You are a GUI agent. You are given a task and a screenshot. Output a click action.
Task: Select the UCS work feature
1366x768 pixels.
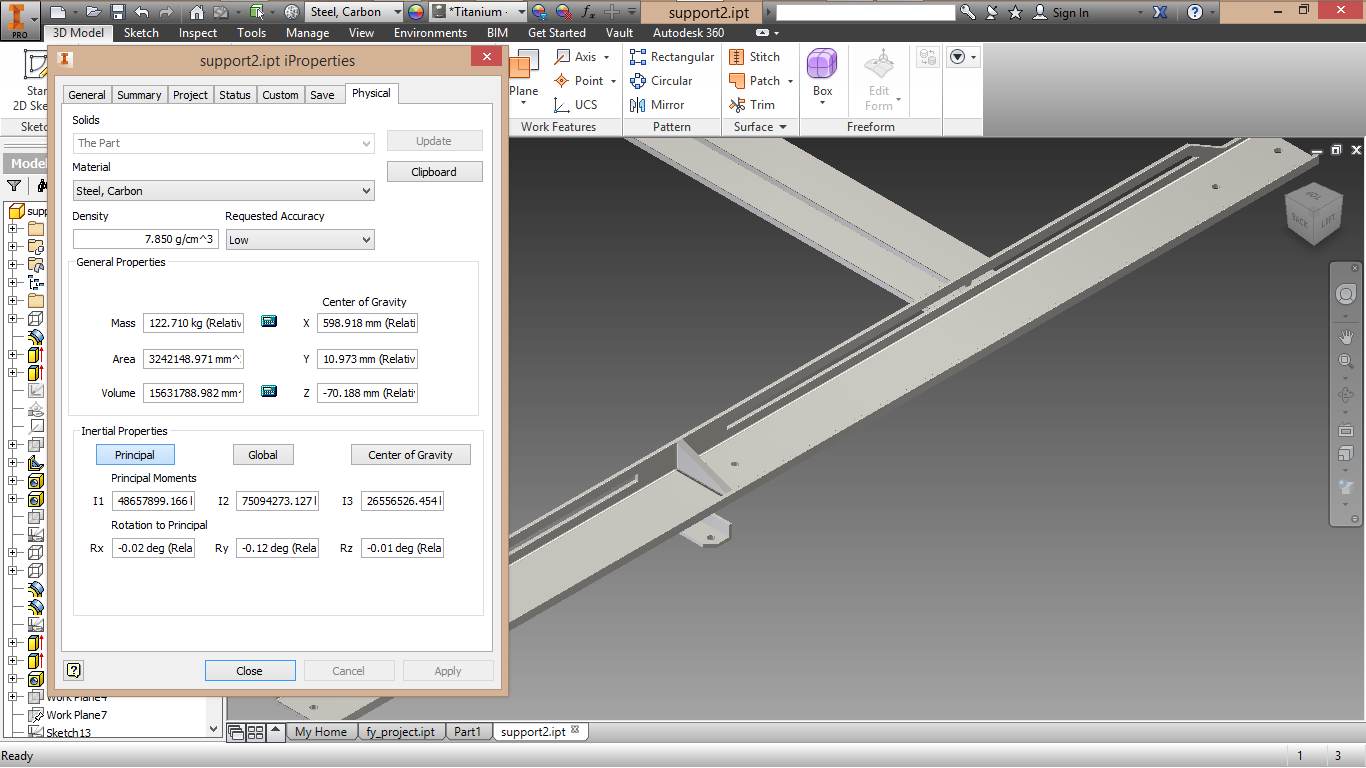576,105
